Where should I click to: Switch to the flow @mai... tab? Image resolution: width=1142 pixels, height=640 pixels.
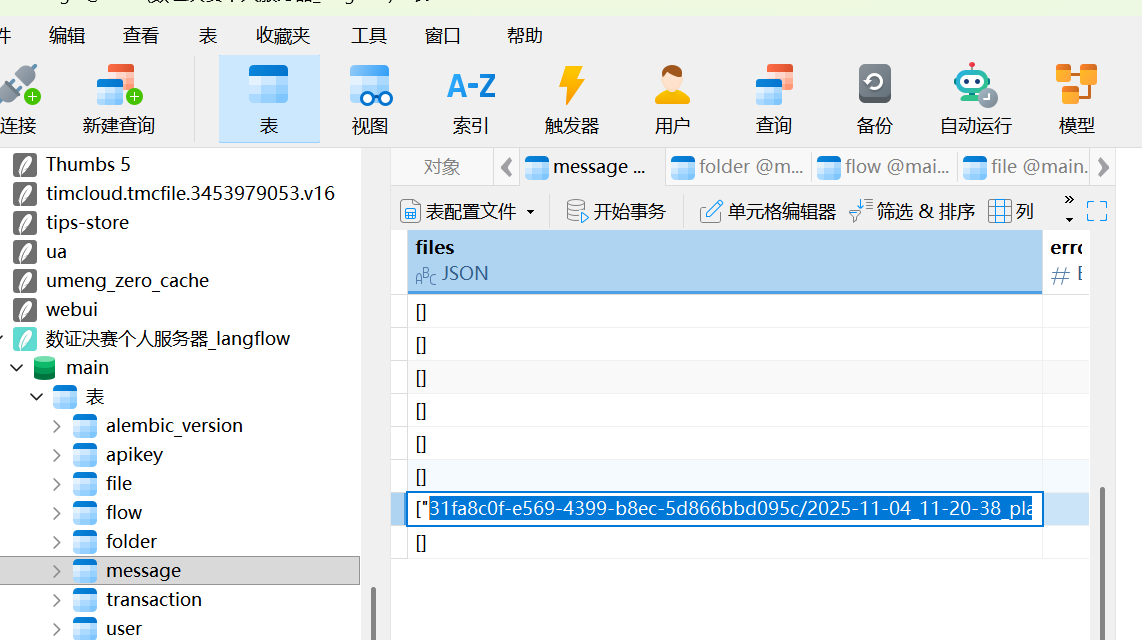883,167
